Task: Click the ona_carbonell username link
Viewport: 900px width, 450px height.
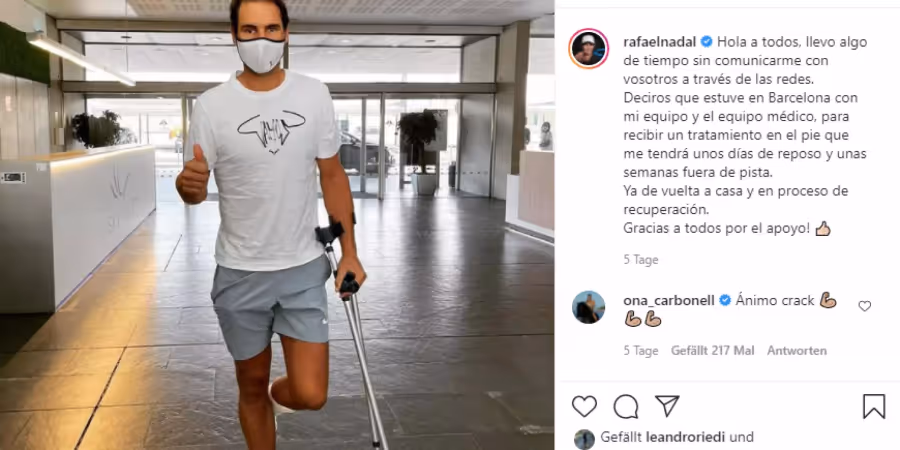Action: tap(669, 301)
